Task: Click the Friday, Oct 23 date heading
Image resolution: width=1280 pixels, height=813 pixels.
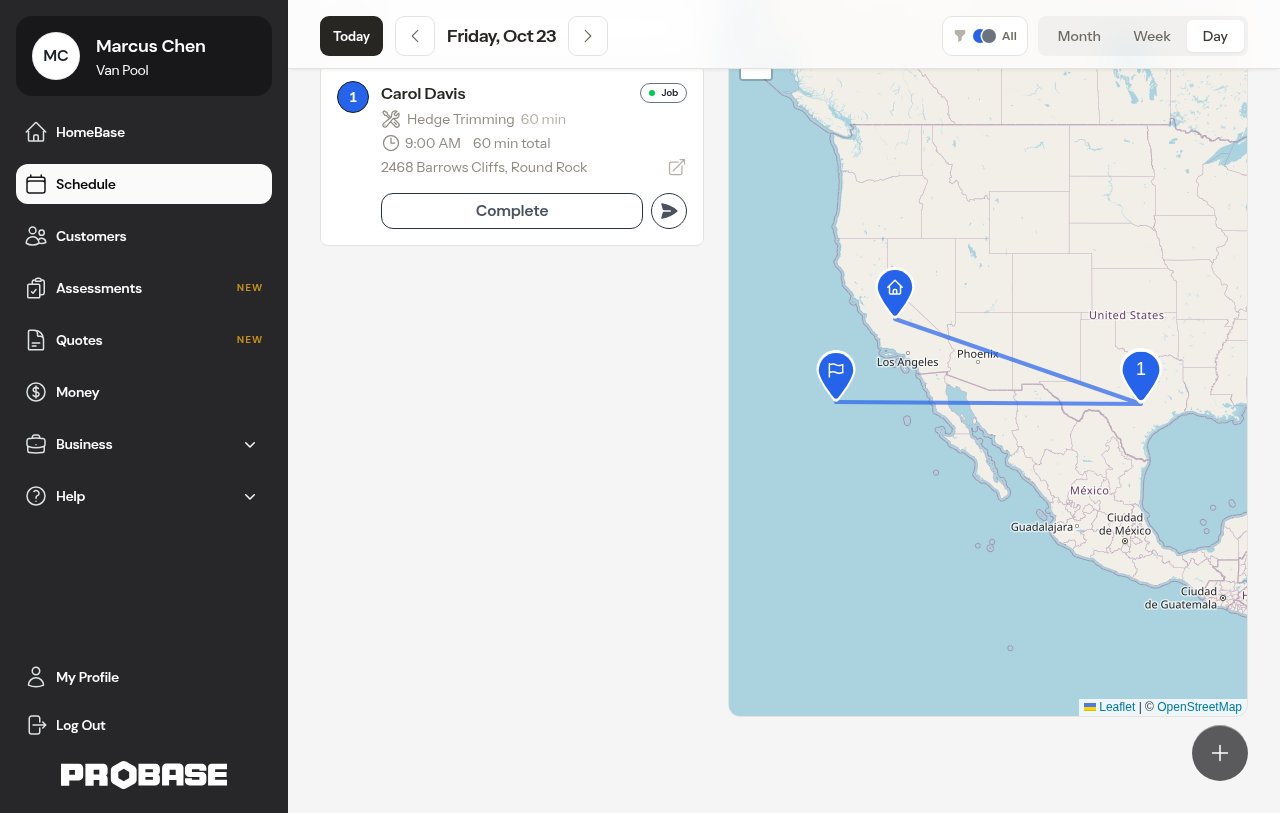Action: (x=501, y=36)
